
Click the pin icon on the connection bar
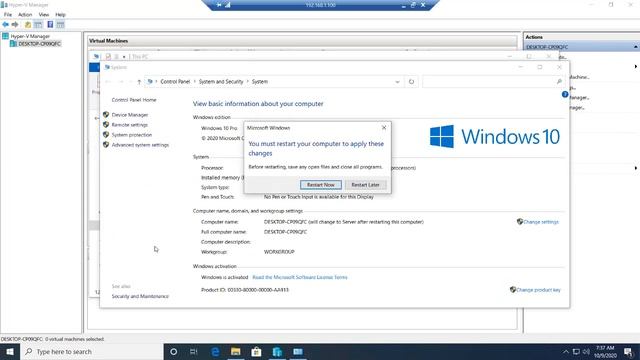219,5
